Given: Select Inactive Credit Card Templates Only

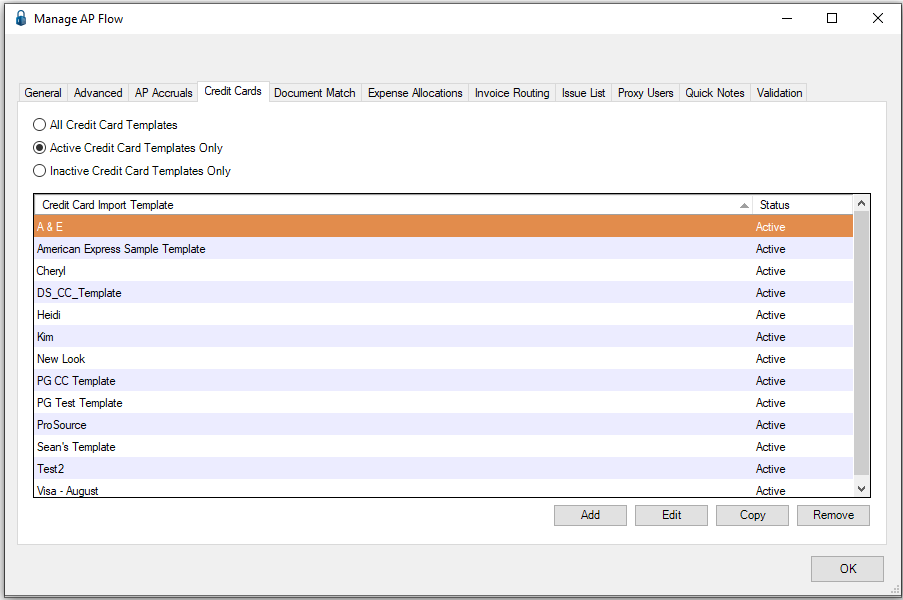Looking at the screenshot, I should (131, 171).
